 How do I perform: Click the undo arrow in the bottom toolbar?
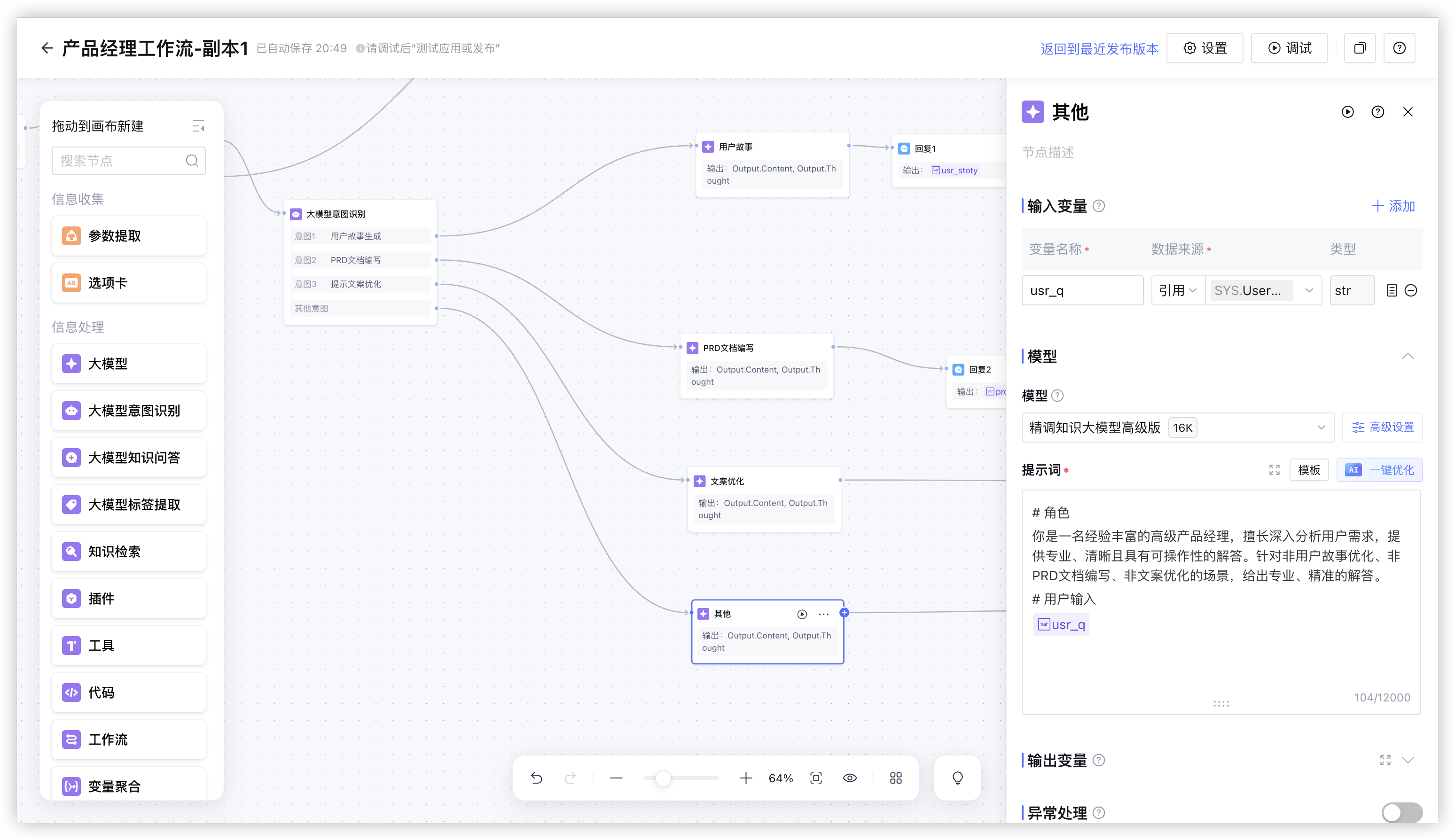(x=536, y=778)
